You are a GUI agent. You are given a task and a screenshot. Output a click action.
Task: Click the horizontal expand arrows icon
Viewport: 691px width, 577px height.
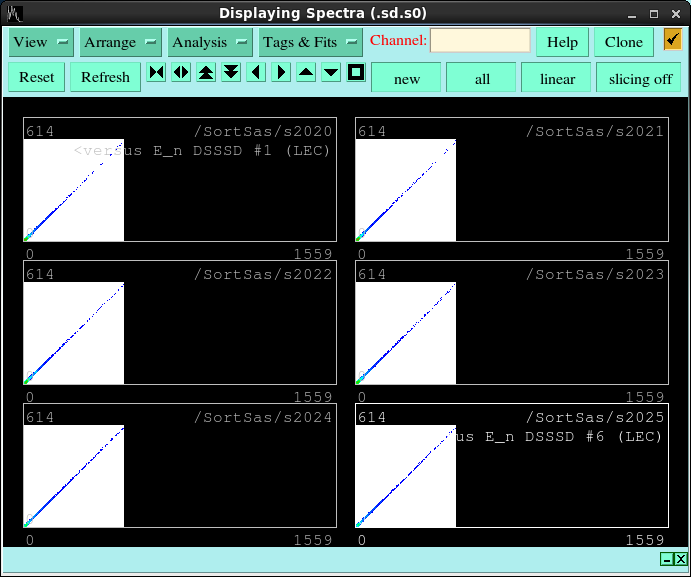[181, 72]
